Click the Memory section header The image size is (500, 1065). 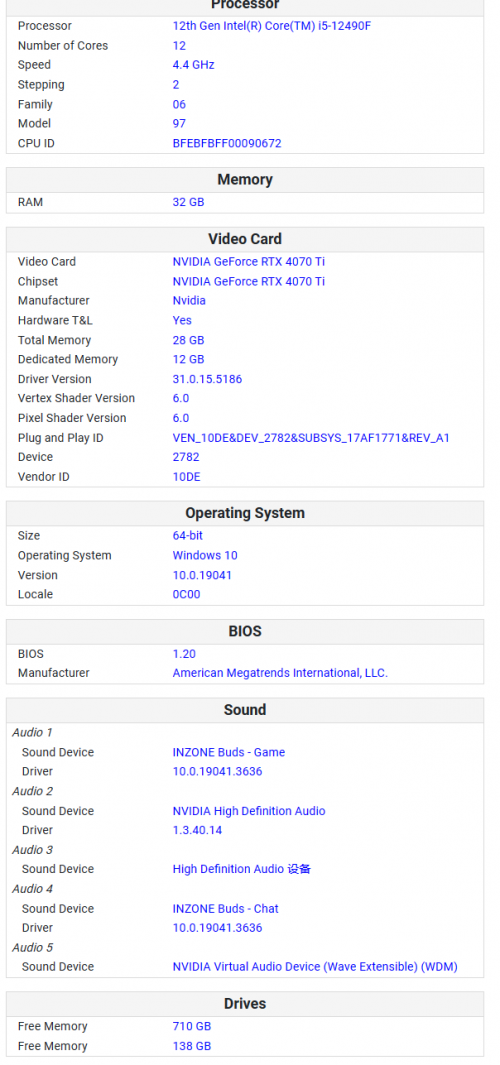pos(245,180)
